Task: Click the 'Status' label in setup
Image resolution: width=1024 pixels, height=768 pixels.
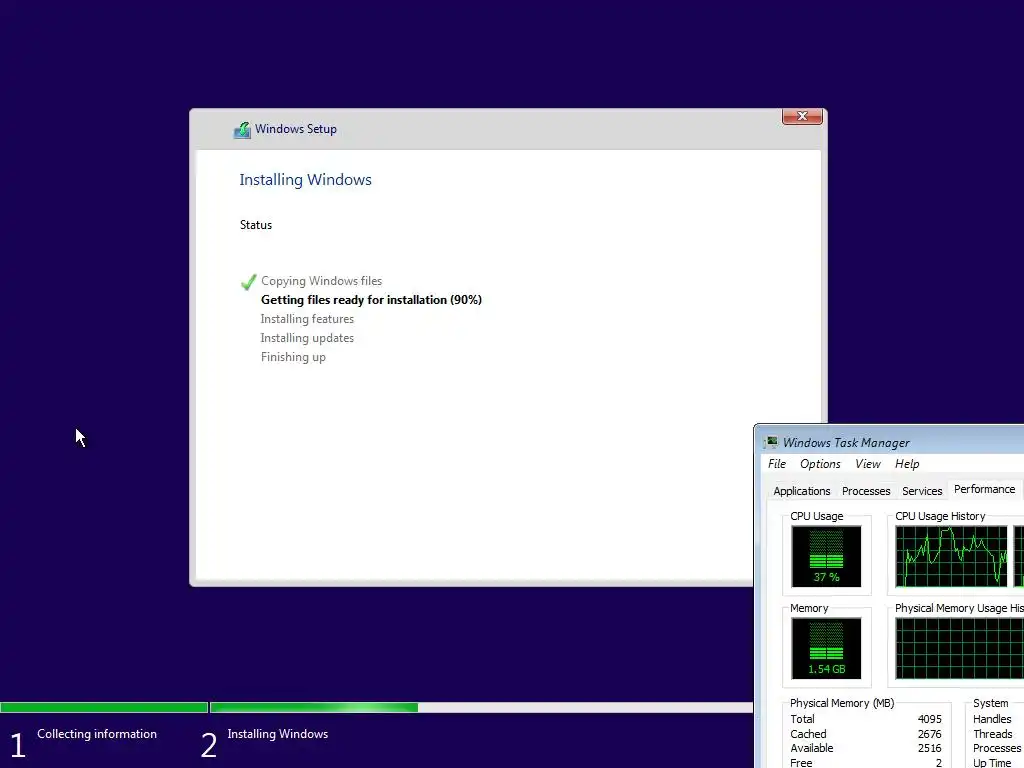Action: [x=255, y=225]
